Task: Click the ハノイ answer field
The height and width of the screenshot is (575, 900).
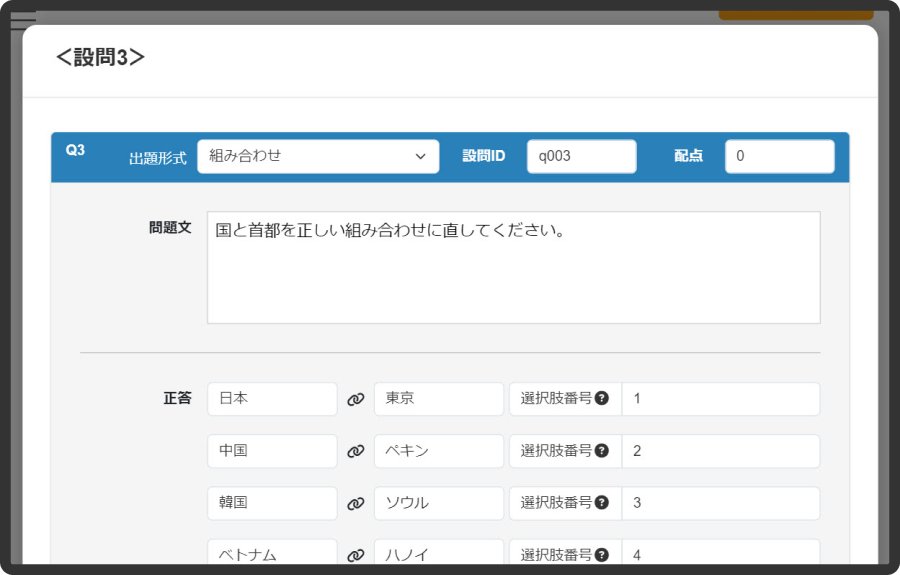Action: [x=439, y=551]
